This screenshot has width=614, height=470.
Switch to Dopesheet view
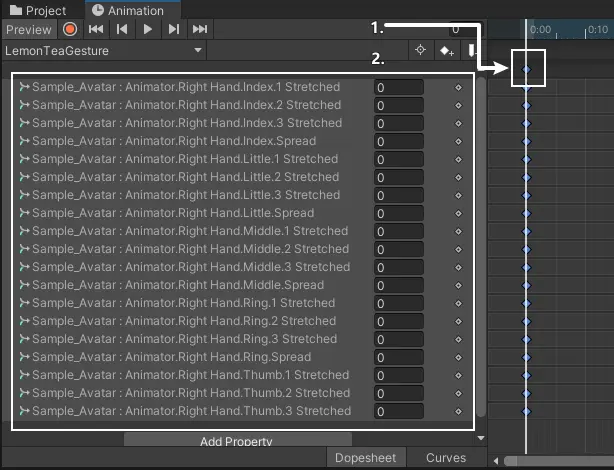[x=365, y=458]
